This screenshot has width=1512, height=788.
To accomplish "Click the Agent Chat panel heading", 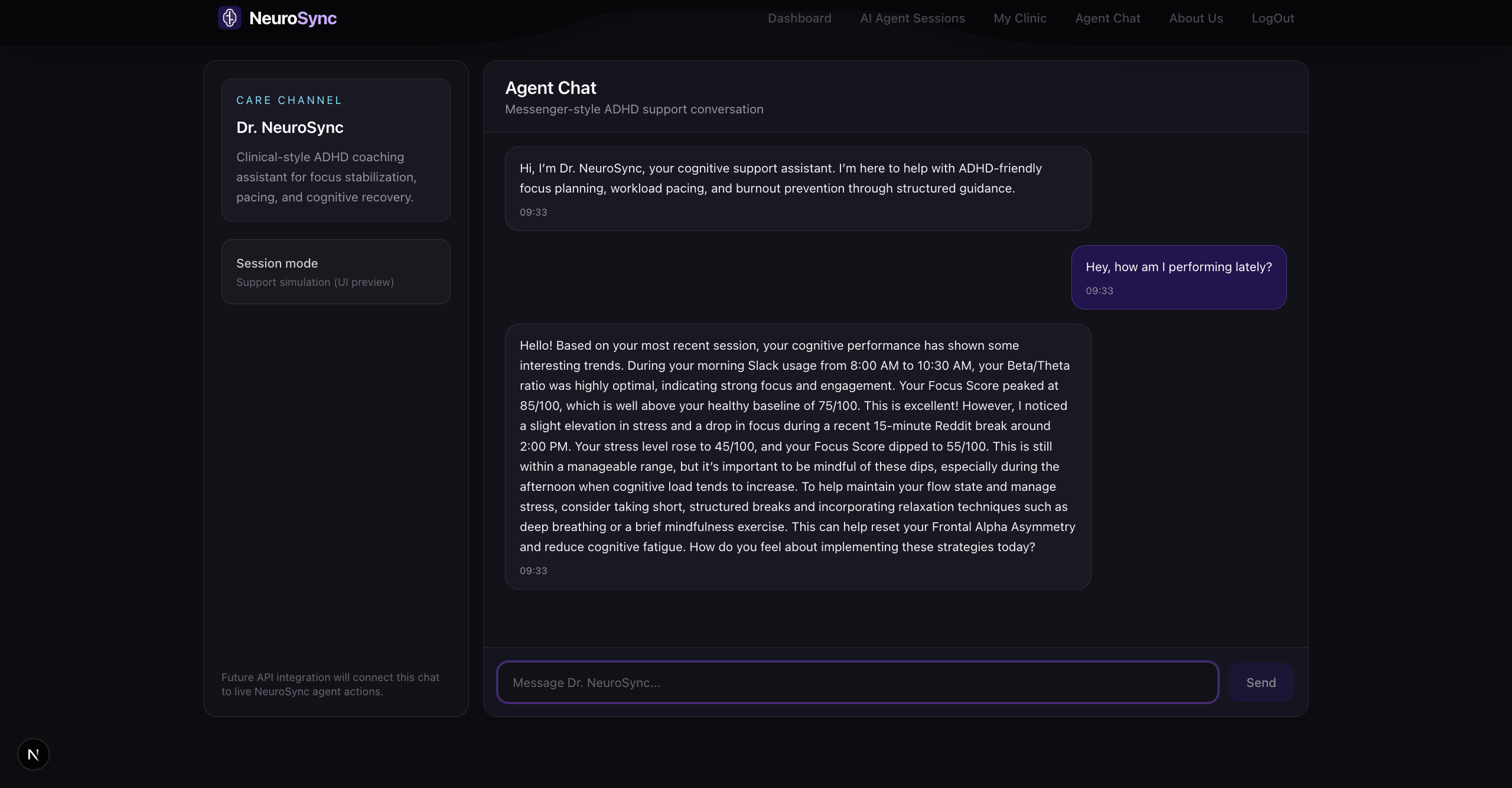I will click(x=550, y=88).
